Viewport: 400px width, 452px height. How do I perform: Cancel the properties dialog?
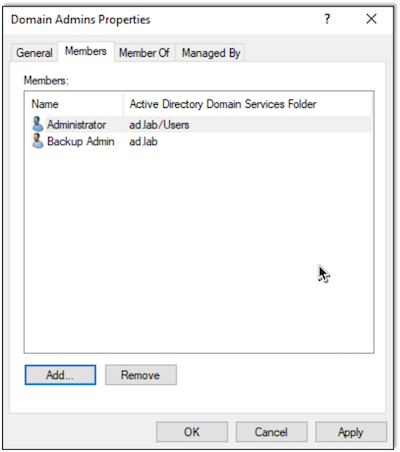[271, 432]
